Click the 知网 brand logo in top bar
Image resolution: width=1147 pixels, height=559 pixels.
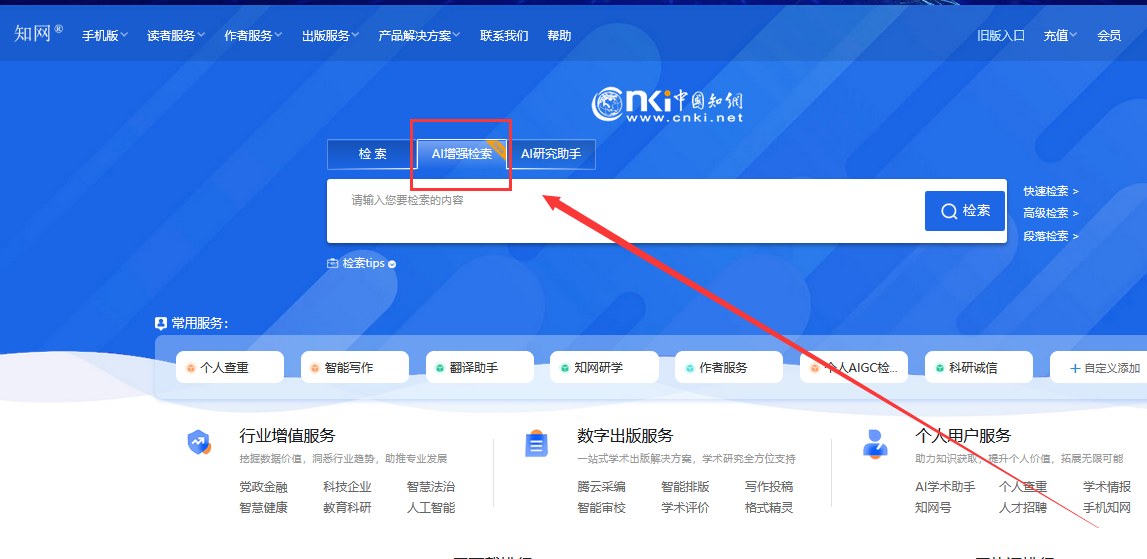click(38, 33)
